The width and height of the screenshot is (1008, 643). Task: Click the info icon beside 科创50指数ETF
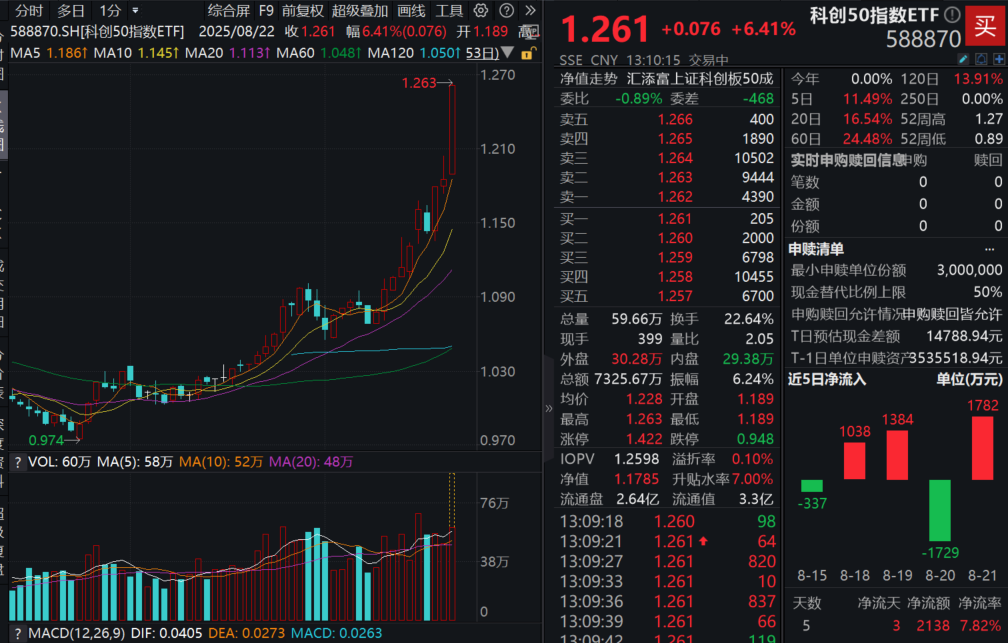[951, 15]
